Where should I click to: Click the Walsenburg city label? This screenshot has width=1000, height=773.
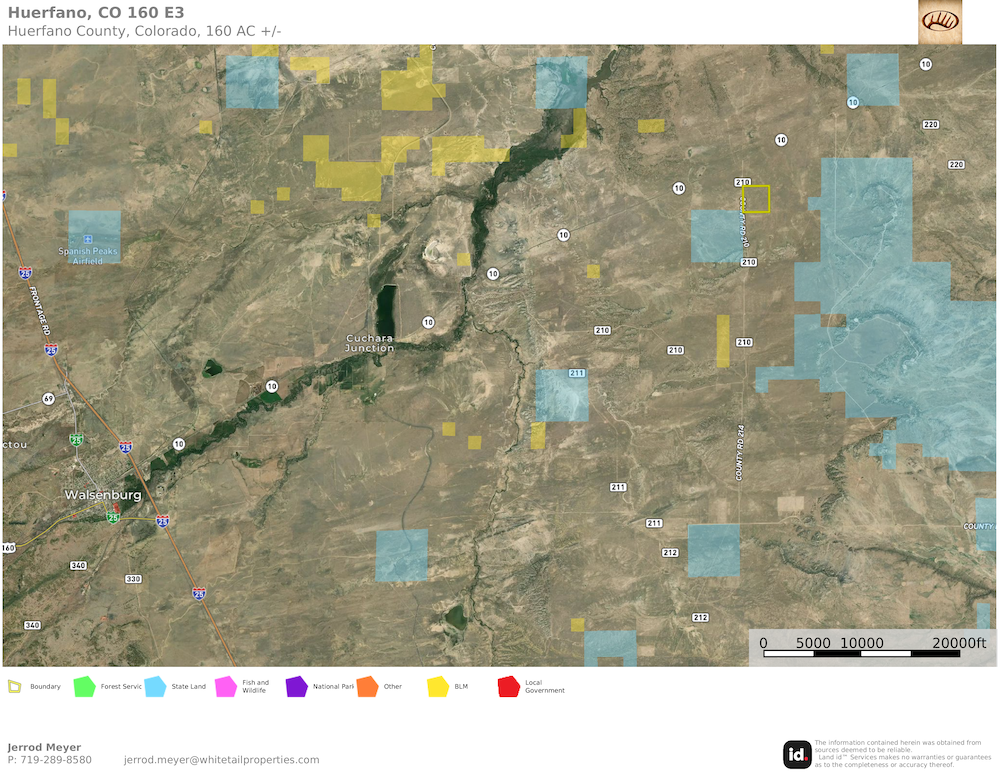[102, 495]
